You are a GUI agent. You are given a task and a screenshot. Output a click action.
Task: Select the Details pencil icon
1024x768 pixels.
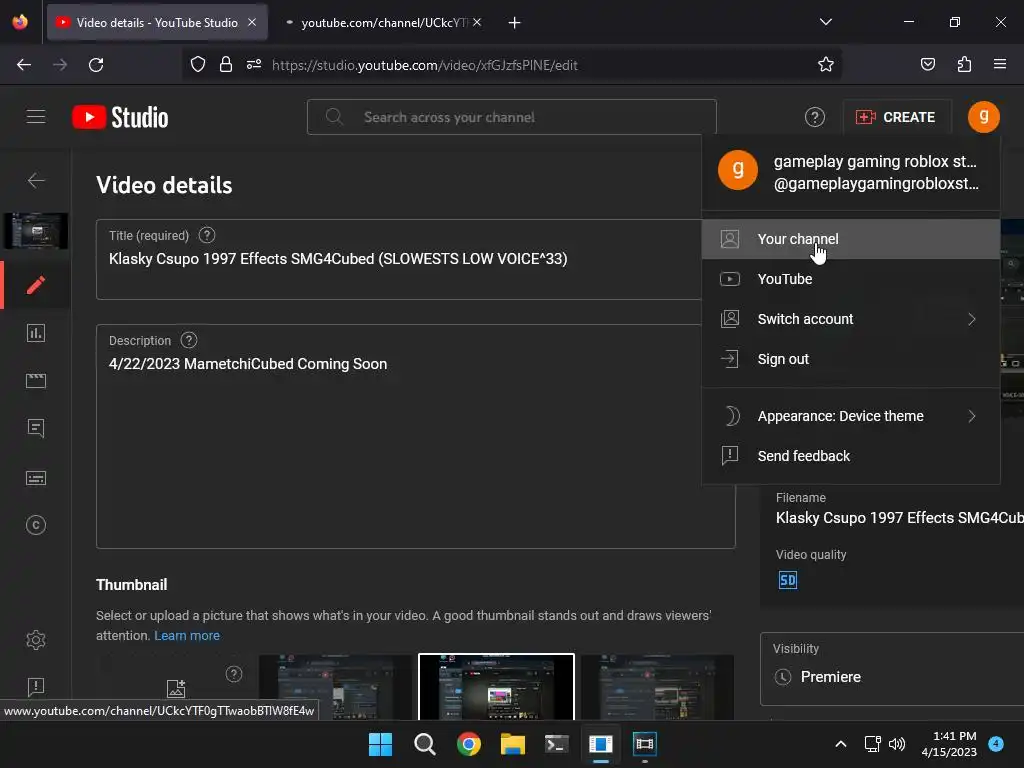[36, 285]
